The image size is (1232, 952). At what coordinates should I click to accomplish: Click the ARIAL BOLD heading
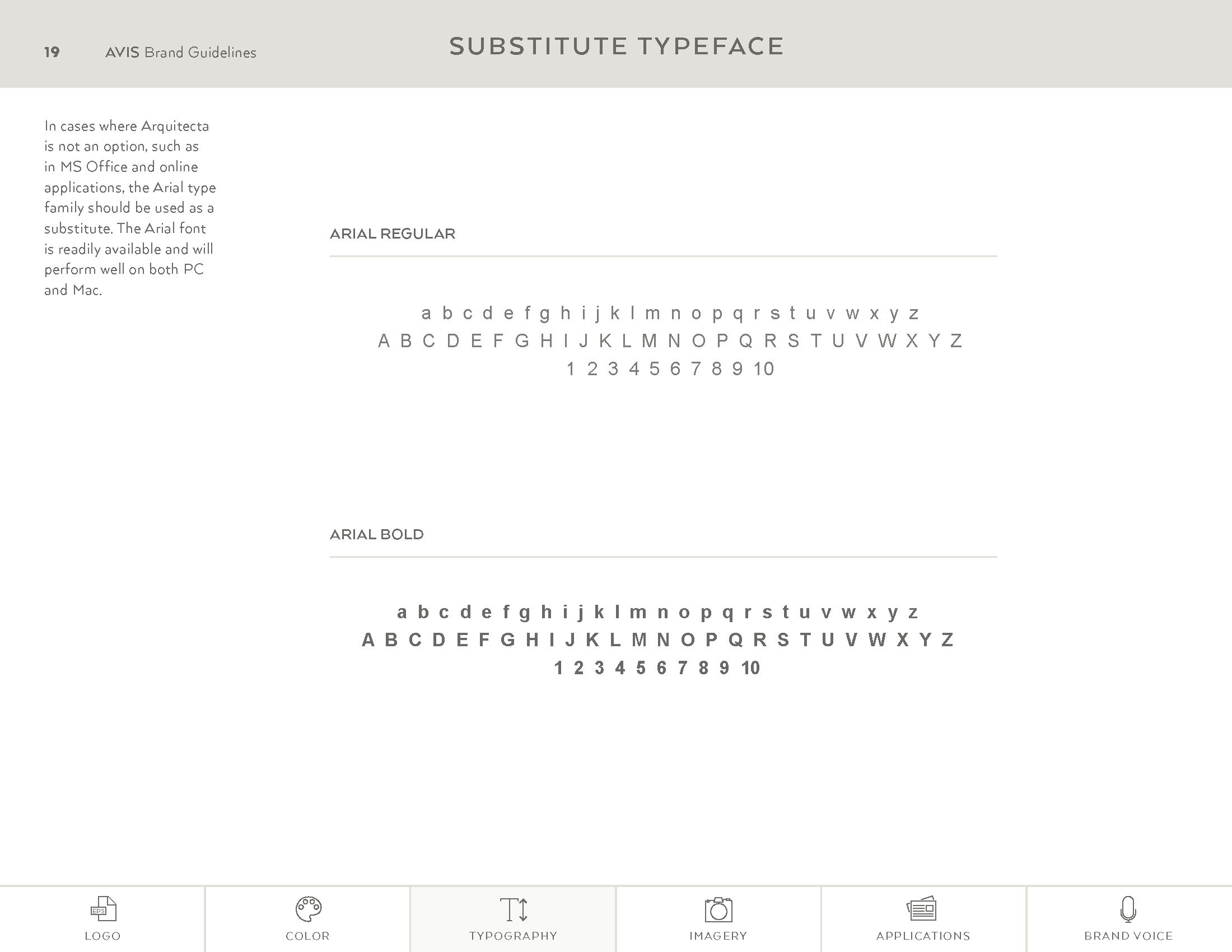point(377,534)
